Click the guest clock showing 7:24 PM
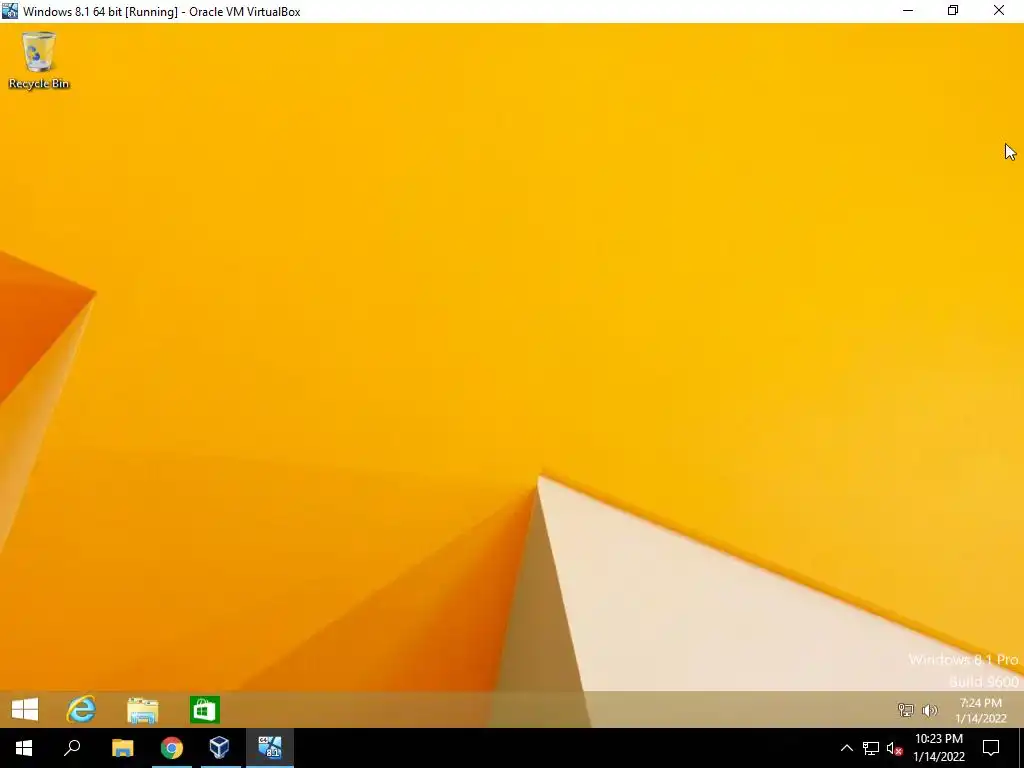The height and width of the screenshot is (768, 1024). (x=981, y=711)
